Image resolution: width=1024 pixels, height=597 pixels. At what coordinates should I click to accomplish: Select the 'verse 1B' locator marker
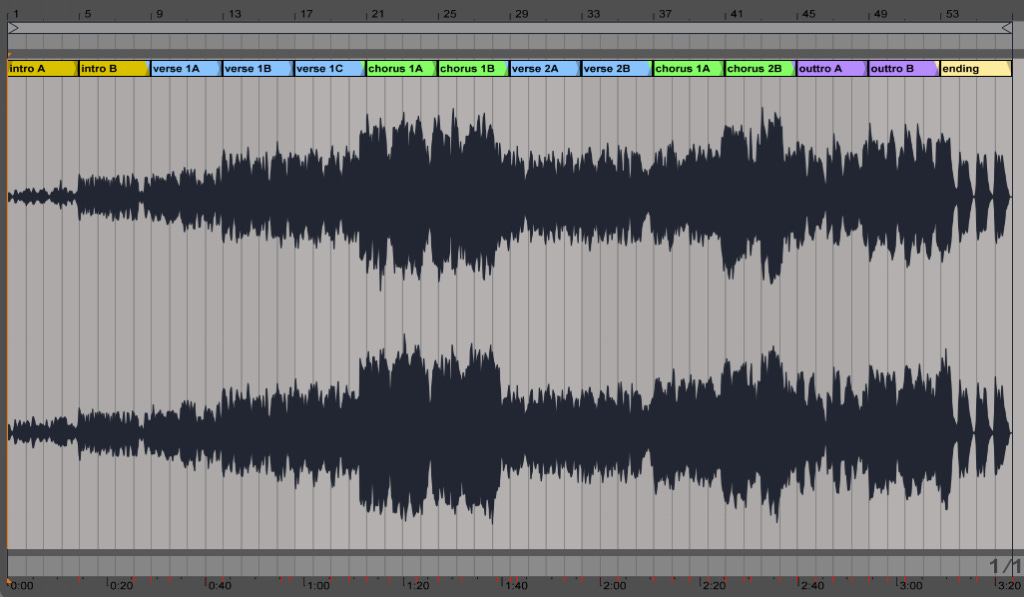258,69
